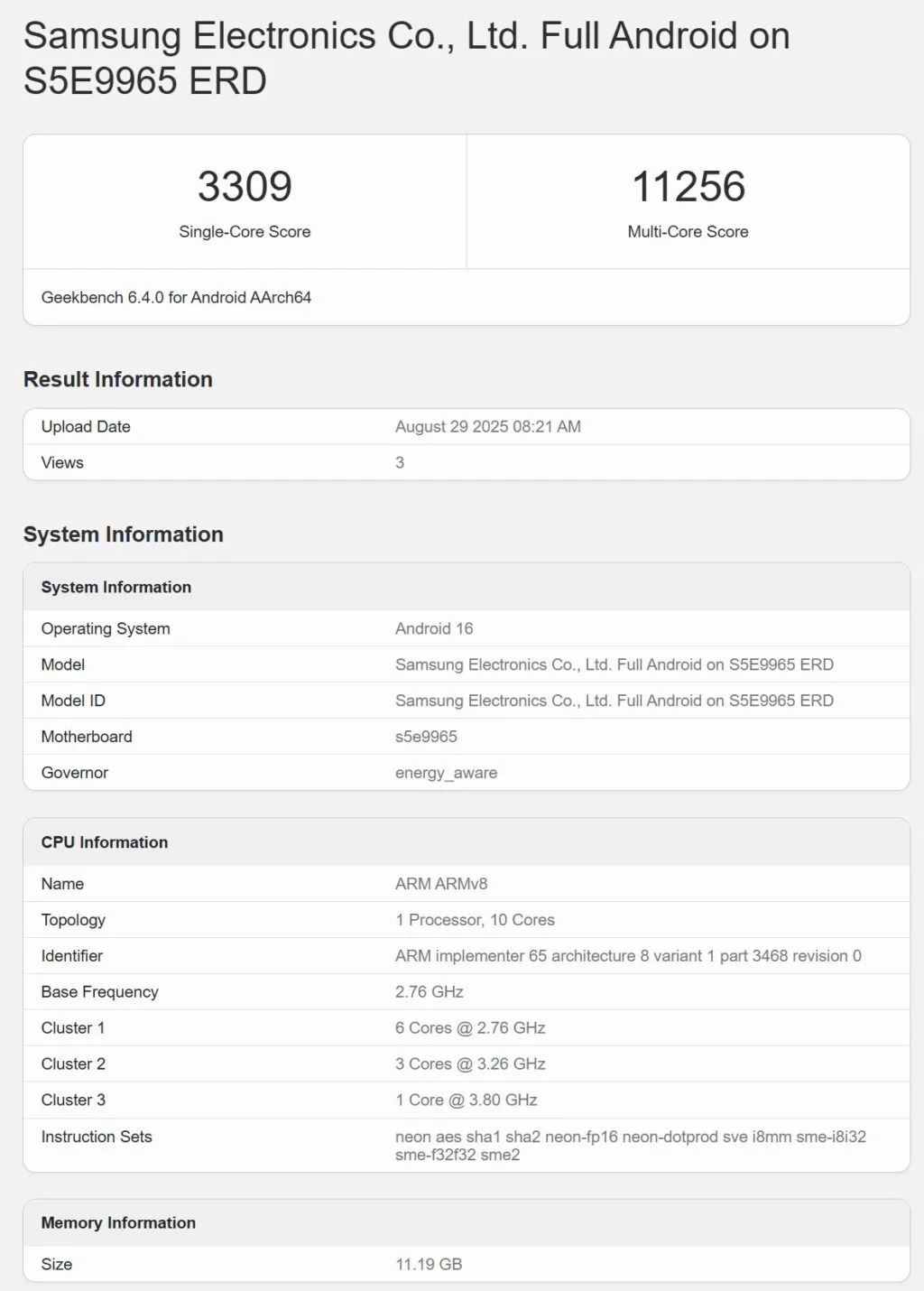The image size is (924, 1291).
Task: Click the Multi-Core Score value 11256
Action: coord(687,187)
